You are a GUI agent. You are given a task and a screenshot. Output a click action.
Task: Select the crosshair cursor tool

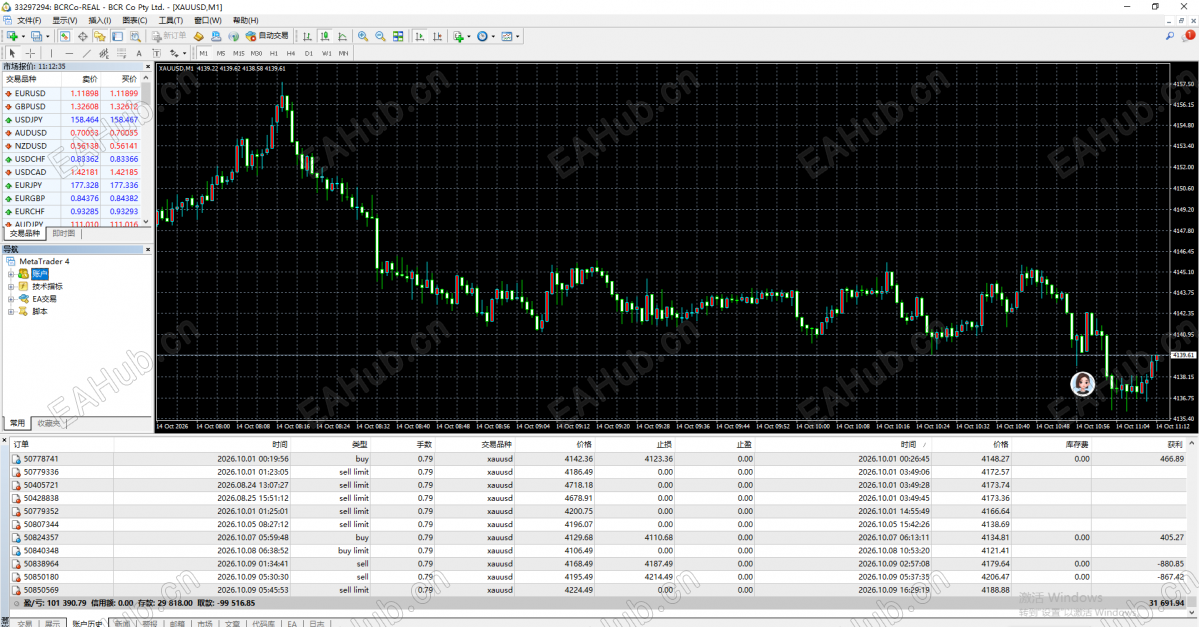[30, 53]
